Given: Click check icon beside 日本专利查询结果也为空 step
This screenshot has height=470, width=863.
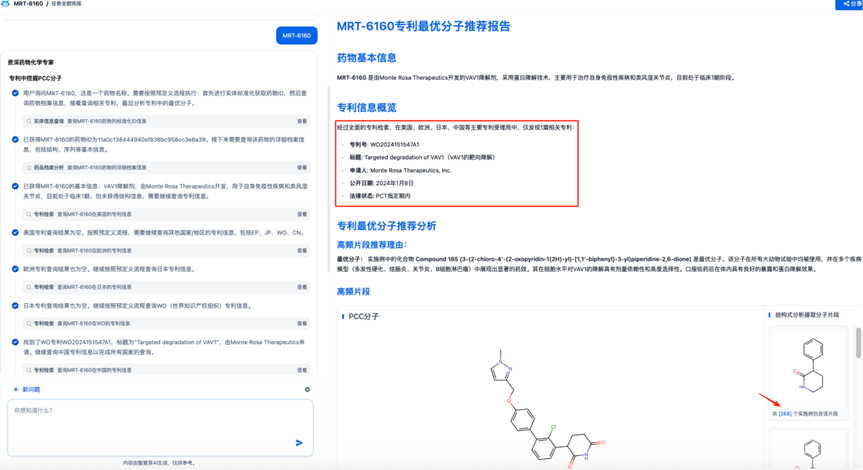Looking at the screenshot, I should click(15, 305).
